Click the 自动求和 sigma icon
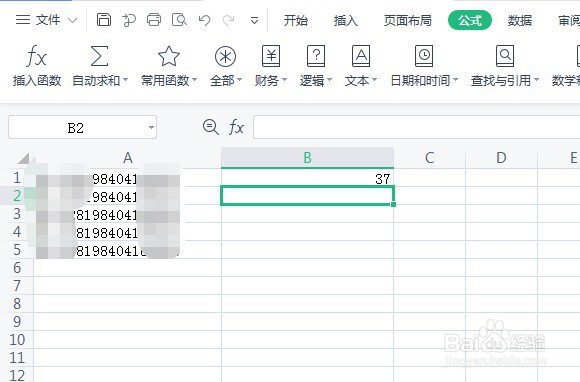 99,56
